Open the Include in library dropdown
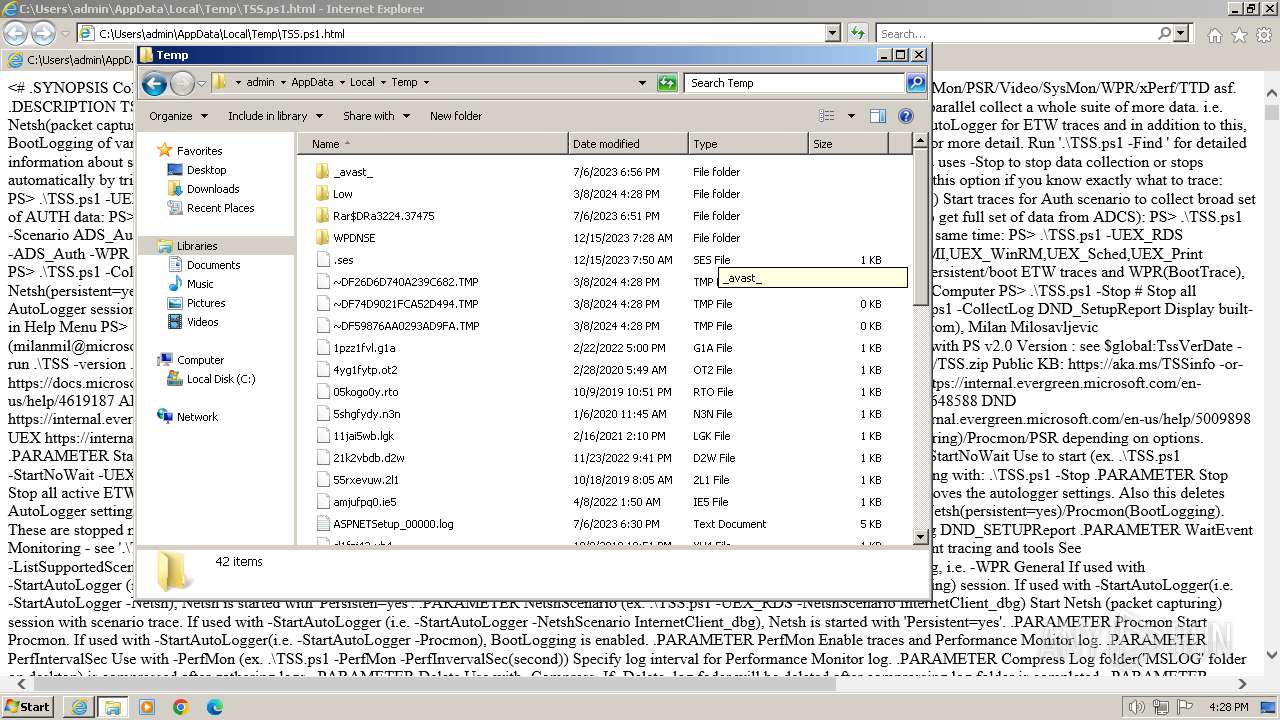 pyautogui.click(x=275, y=116)
